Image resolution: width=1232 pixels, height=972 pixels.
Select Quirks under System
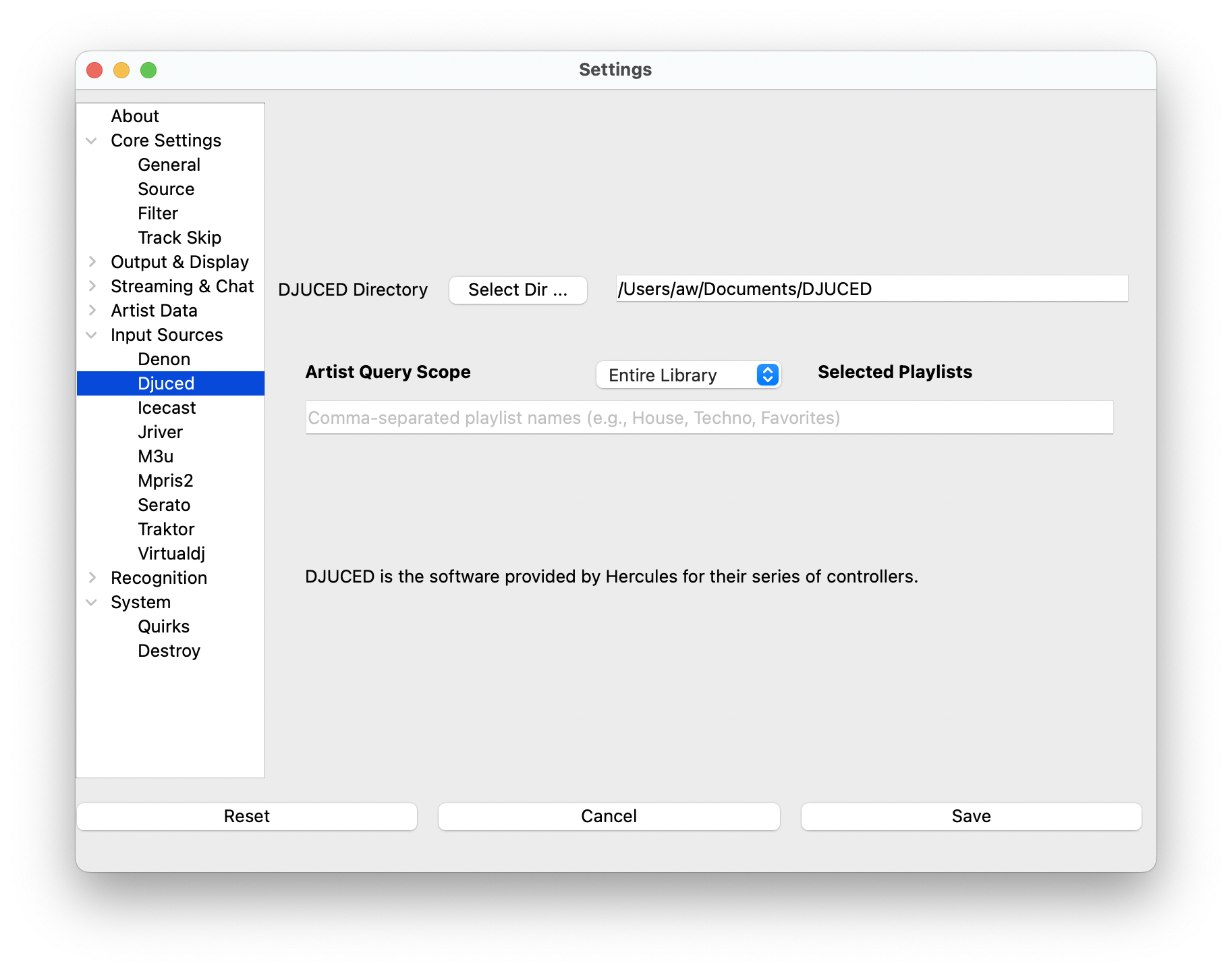[164, 626]
